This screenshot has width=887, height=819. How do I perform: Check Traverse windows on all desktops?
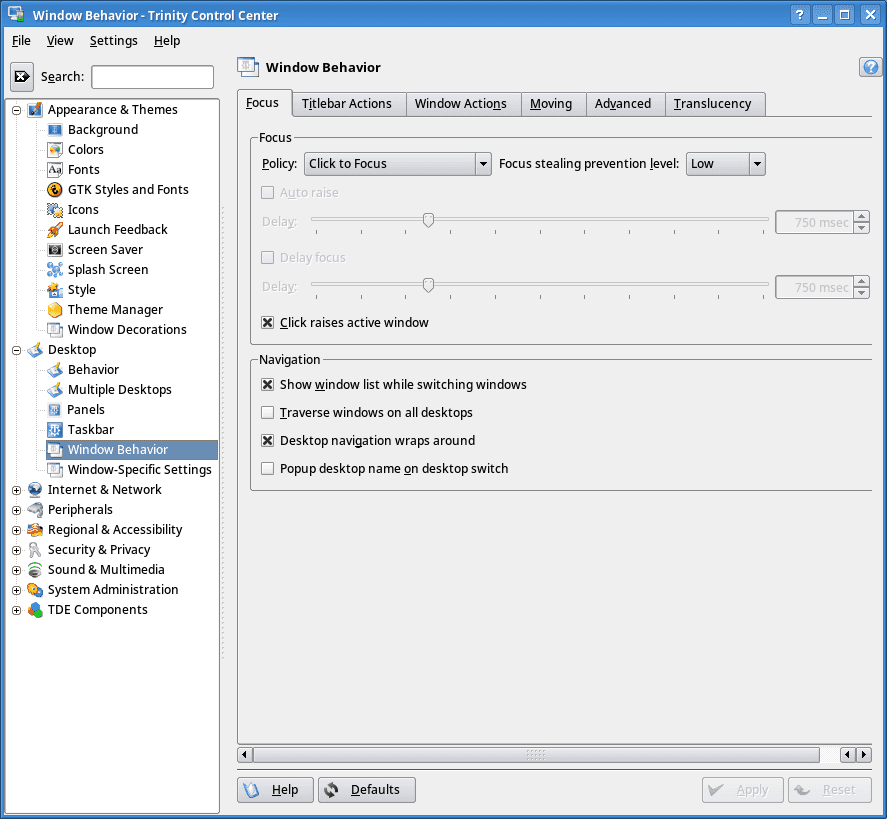[x=268, y=413]
